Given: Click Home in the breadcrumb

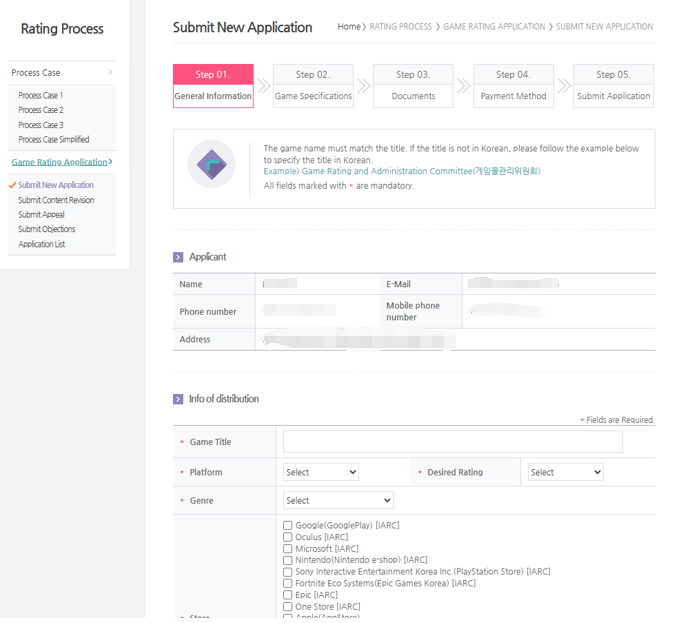Looking at the screenshot, I should pos(348,27).
